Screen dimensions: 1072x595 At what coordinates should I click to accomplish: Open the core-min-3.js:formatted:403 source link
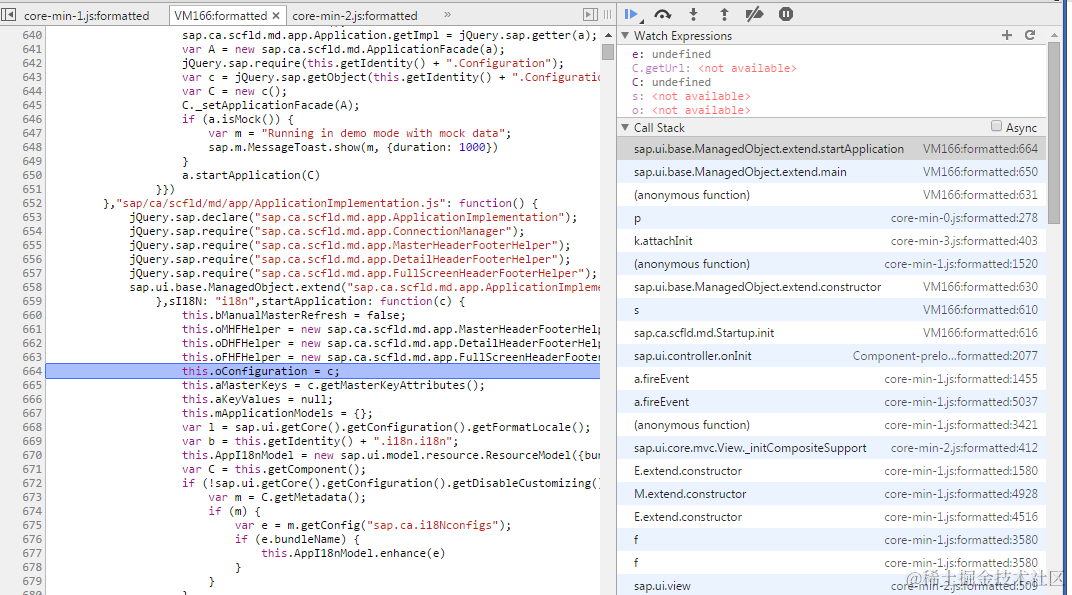pyautogui.click(x=964, y=241)
